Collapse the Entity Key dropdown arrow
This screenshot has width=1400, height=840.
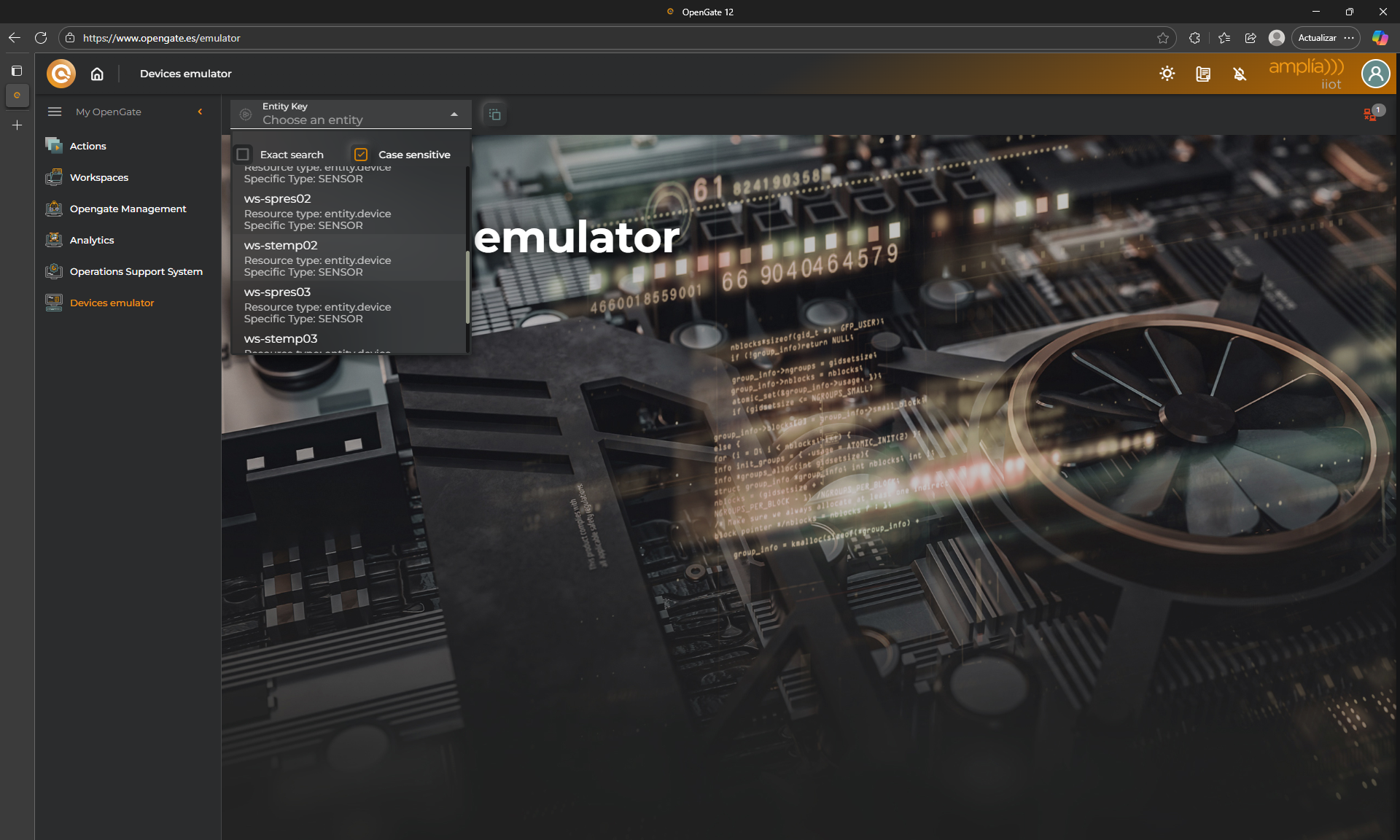(x=454, y=114)
